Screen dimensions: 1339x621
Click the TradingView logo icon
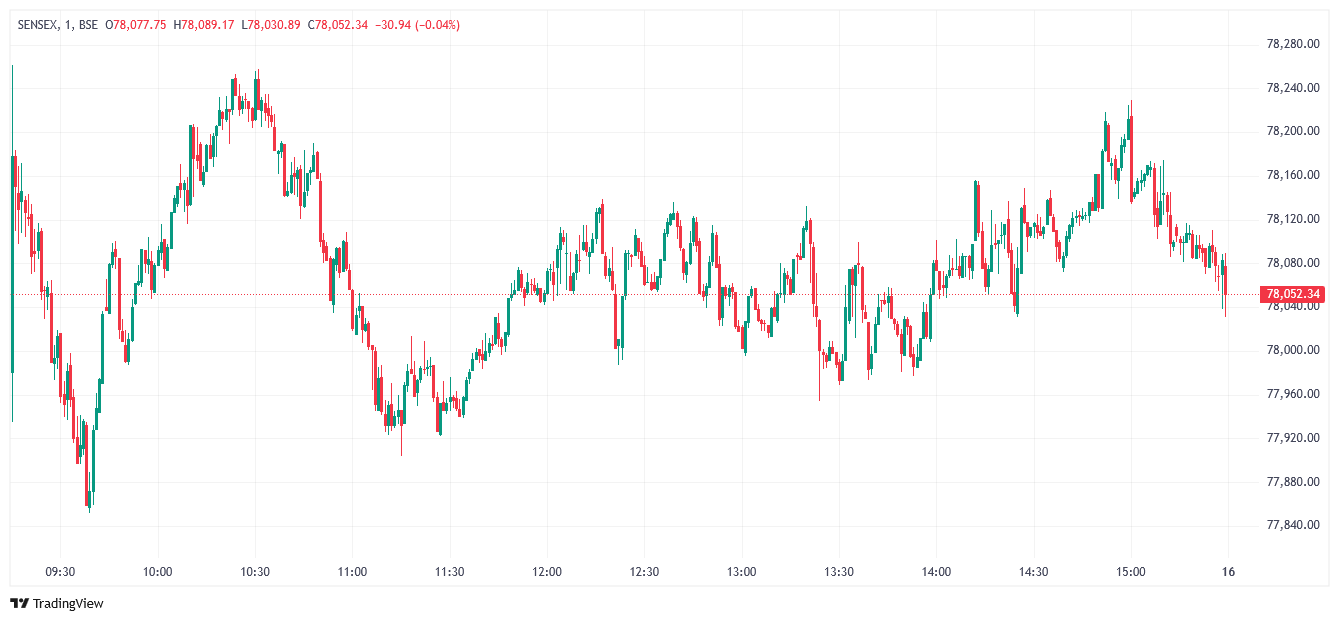tap(19, 603)
